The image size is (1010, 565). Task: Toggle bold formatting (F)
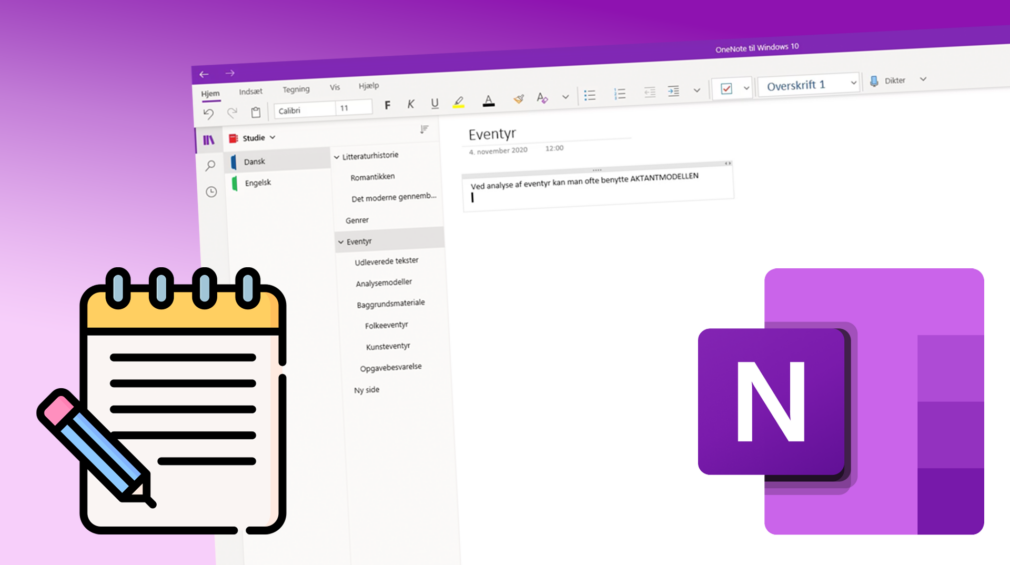point(387,105)
